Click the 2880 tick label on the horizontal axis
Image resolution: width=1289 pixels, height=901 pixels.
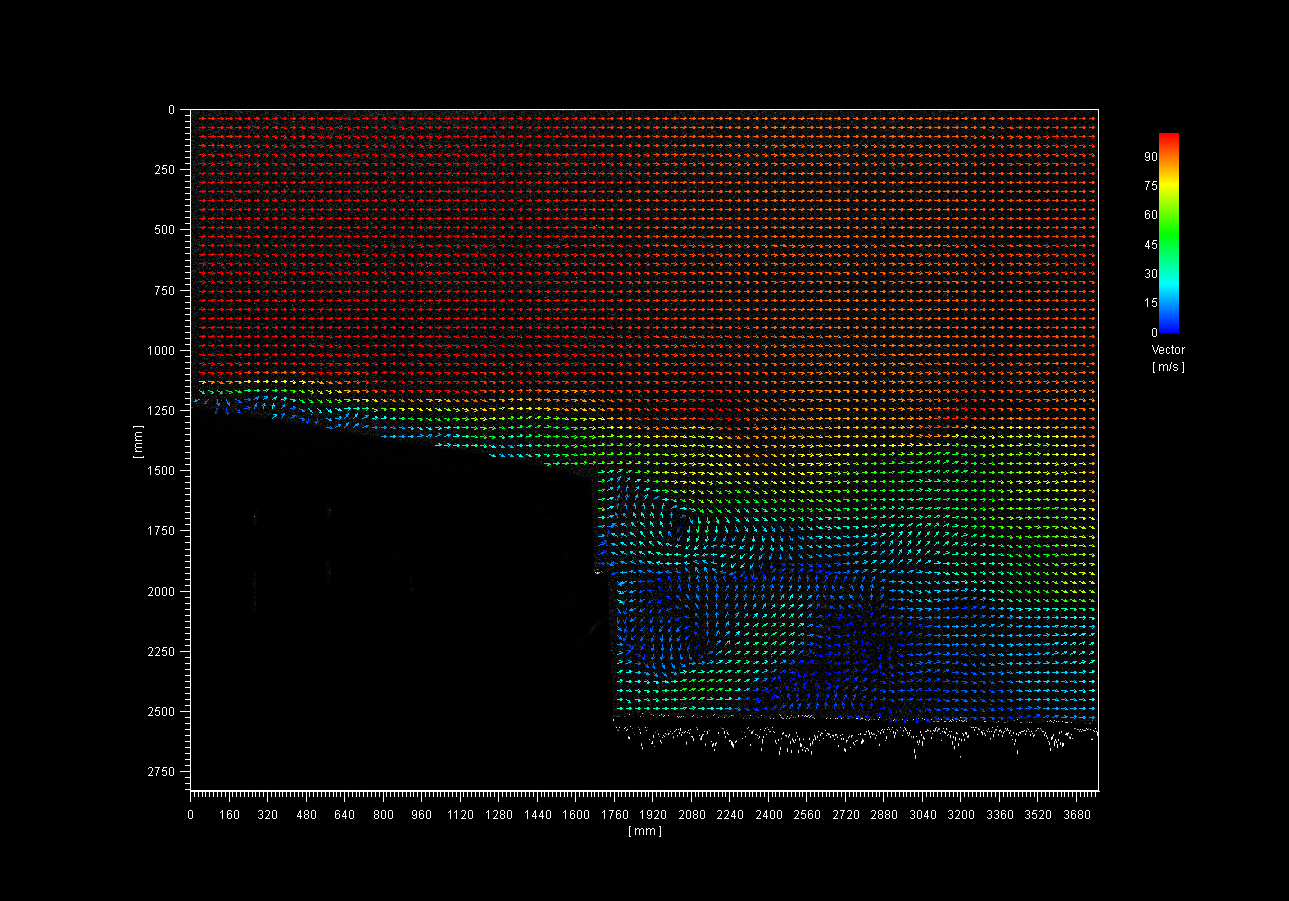883,815
